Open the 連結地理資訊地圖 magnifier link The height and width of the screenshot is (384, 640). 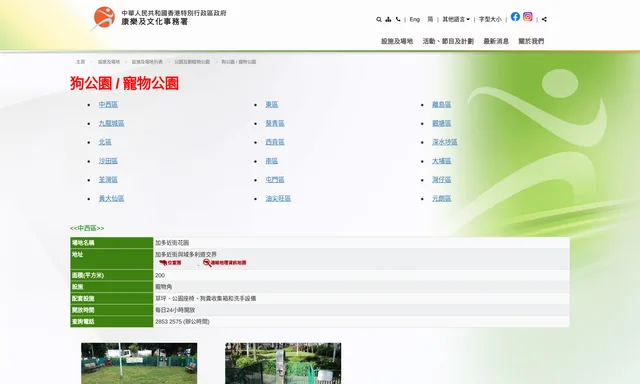pyautogui.click(x=224, y=263)
